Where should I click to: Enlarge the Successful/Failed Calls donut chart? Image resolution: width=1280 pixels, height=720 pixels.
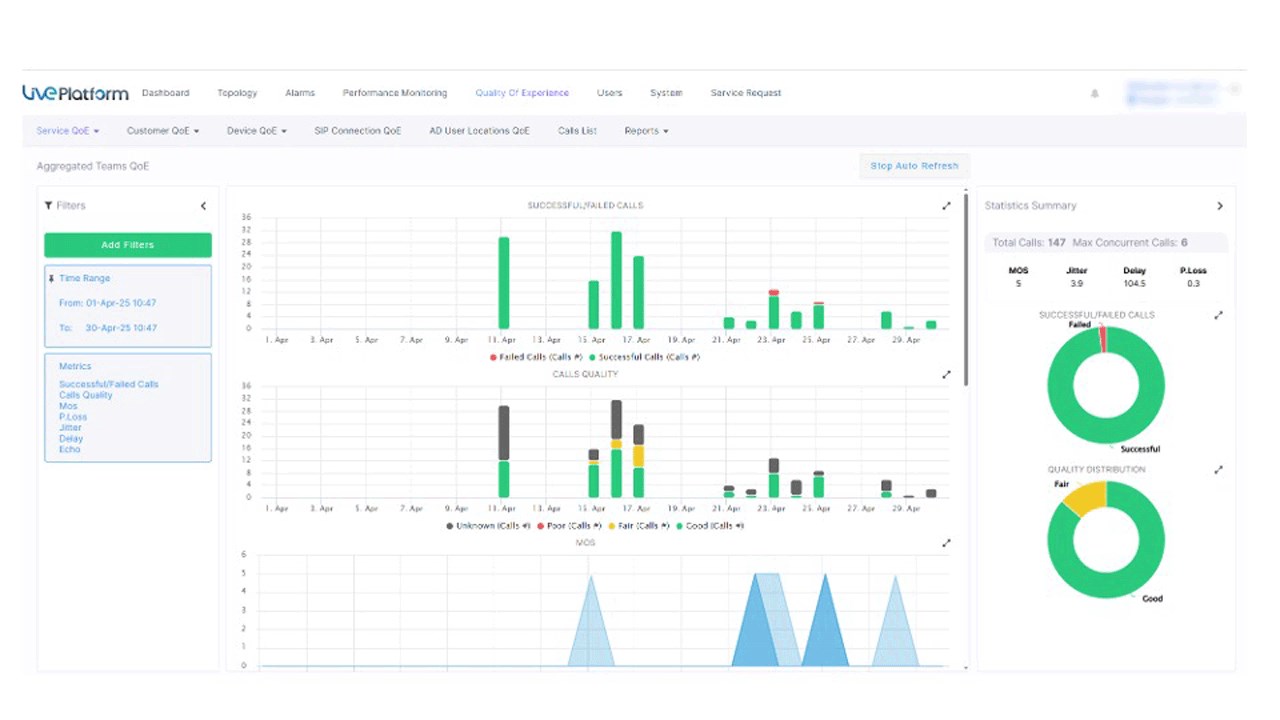[1218, 315]
